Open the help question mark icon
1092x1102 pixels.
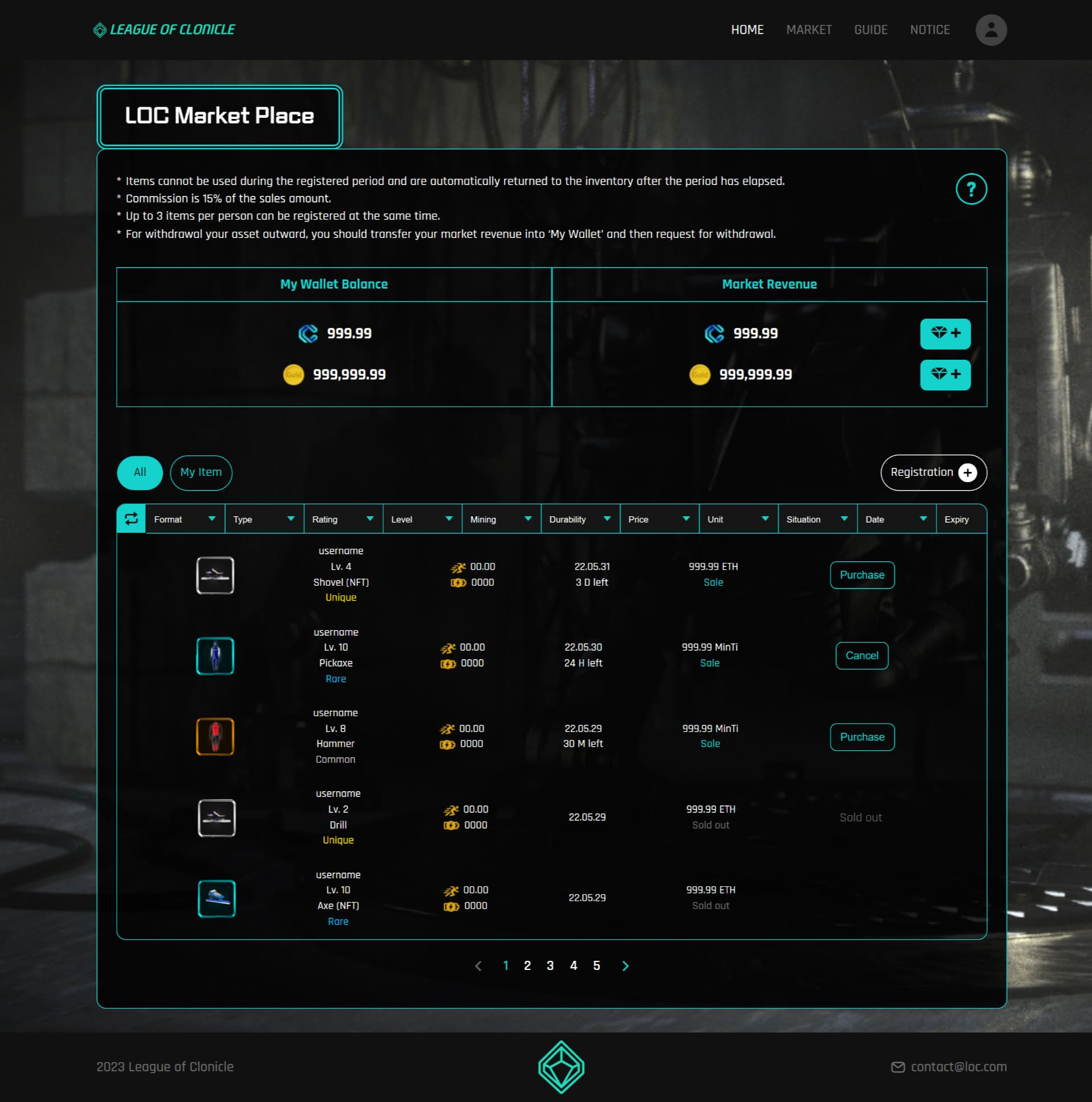coord(971,189)
